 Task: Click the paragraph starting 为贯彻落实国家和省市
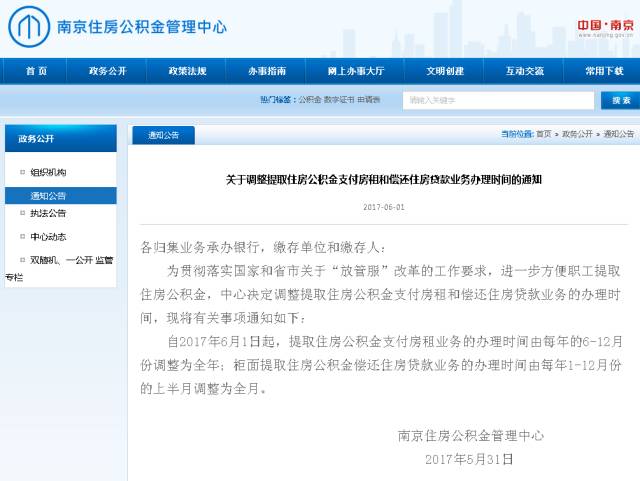click(x=380, y=294)
